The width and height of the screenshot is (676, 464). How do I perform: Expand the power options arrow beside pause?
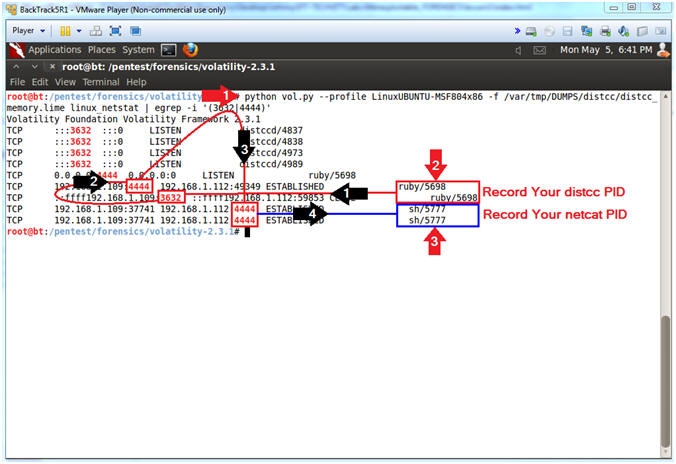(x=79, y=31)
